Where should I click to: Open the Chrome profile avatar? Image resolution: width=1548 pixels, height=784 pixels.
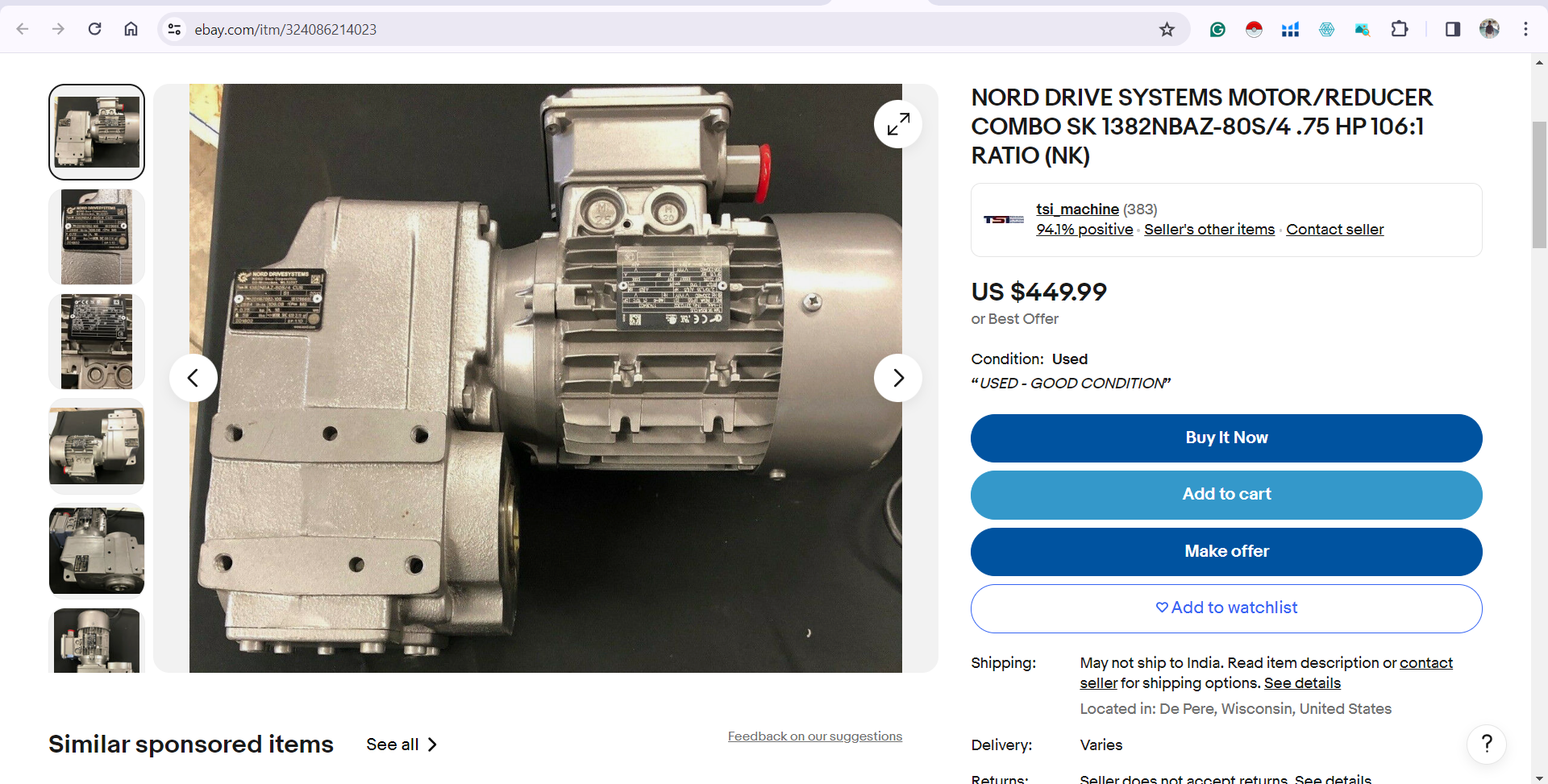pyautogui.click(x=1489, y=29)
